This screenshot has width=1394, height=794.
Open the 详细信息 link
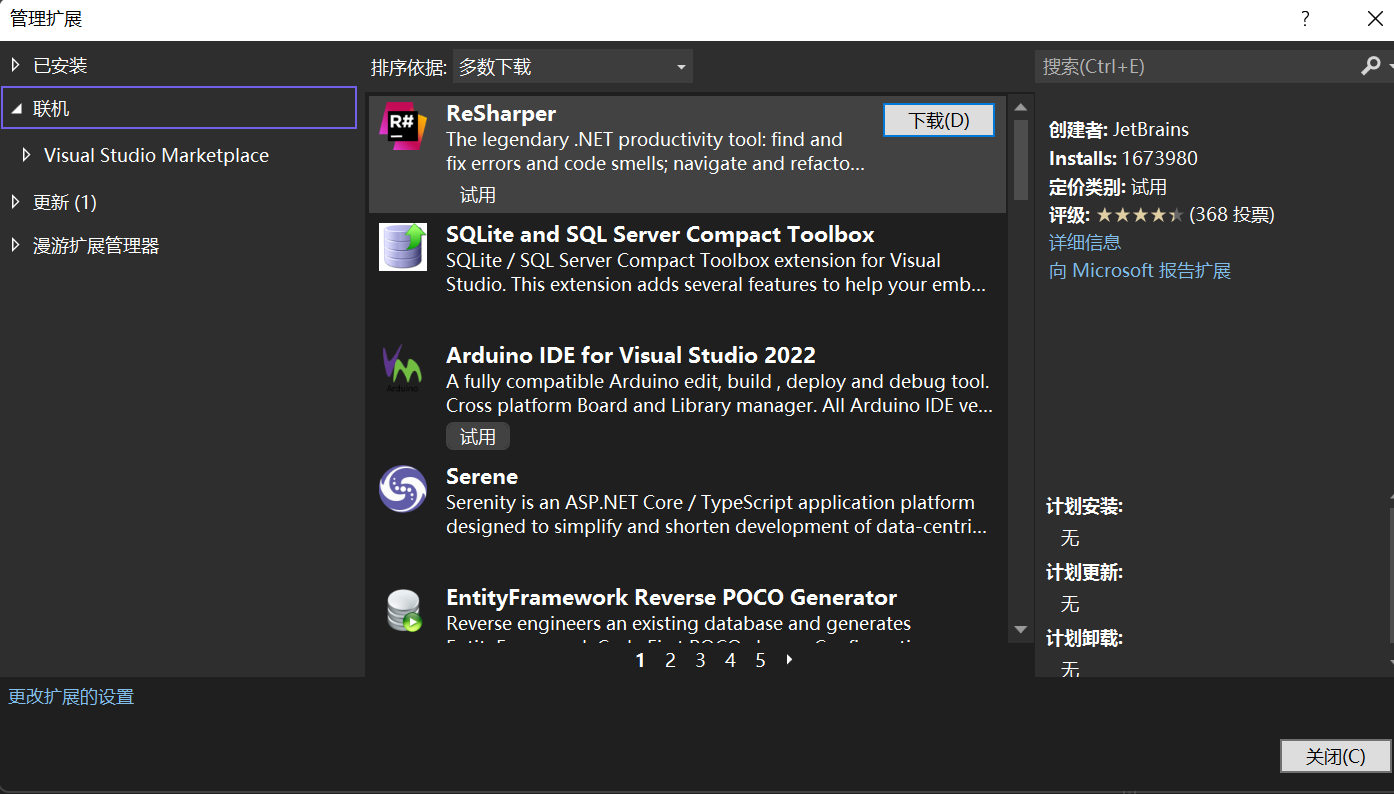pyautogui.click(x=1085, y=242)
